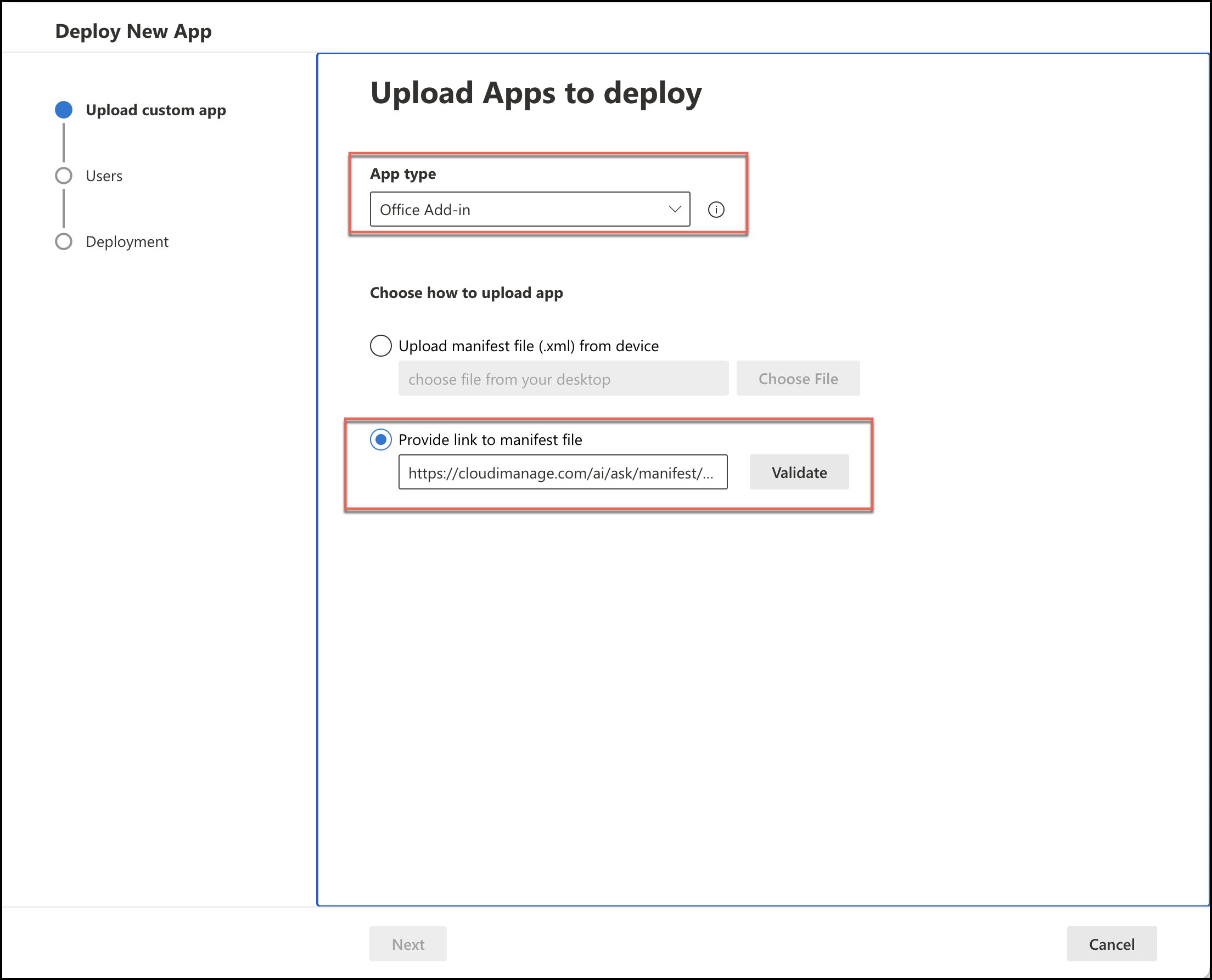Click the Upload custom app step circle
Screen dimensions: 1212x980
point(64,110)
